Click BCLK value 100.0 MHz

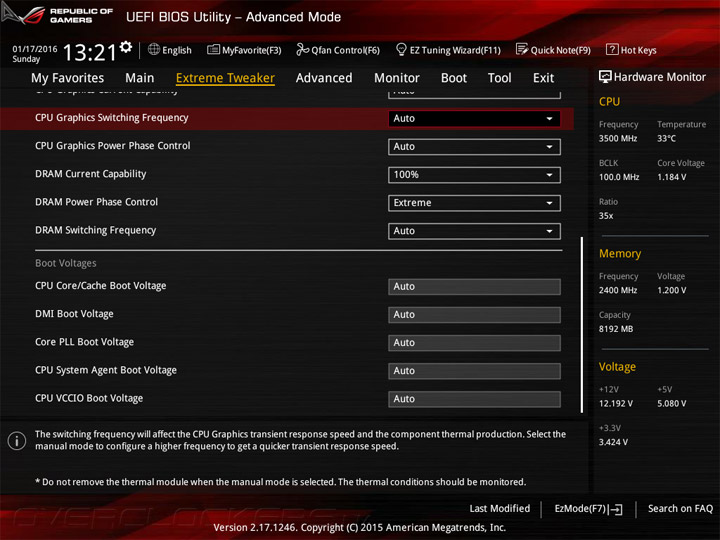click(619, 177)
